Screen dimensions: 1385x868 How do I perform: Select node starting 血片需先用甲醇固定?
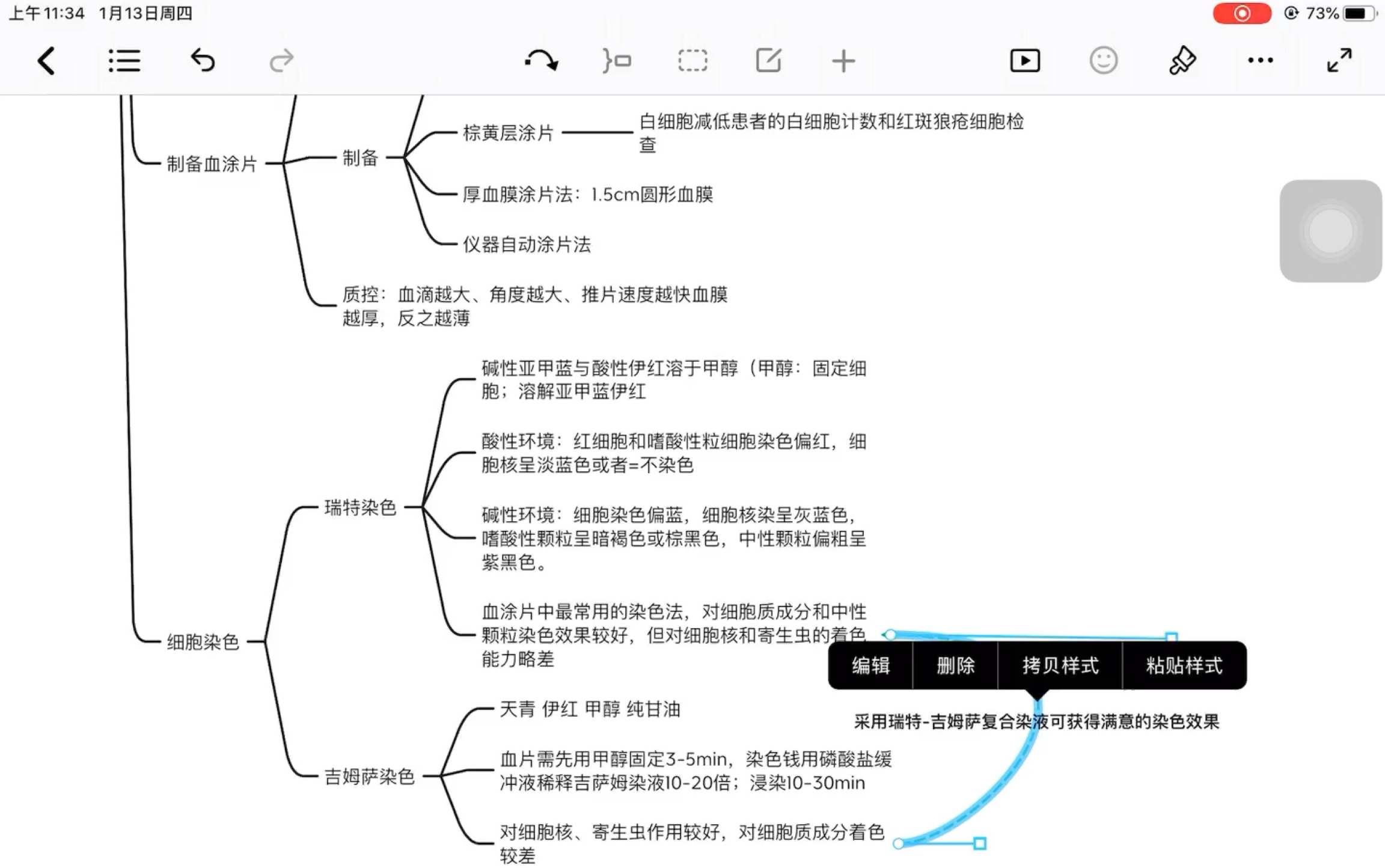click(696, 771)
